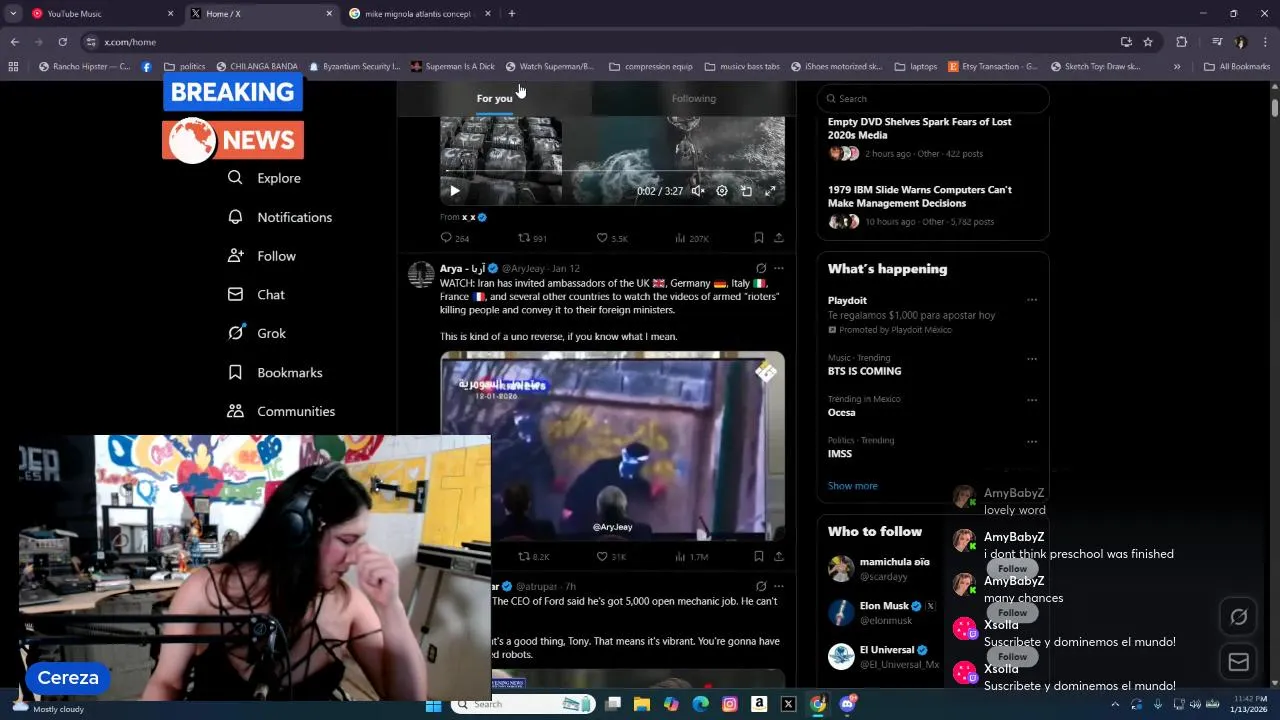Viewport: 1280px width, 720px height.
Task: Open more options on Arya's post
Action: pyautogui.click(x=779, y=268)
